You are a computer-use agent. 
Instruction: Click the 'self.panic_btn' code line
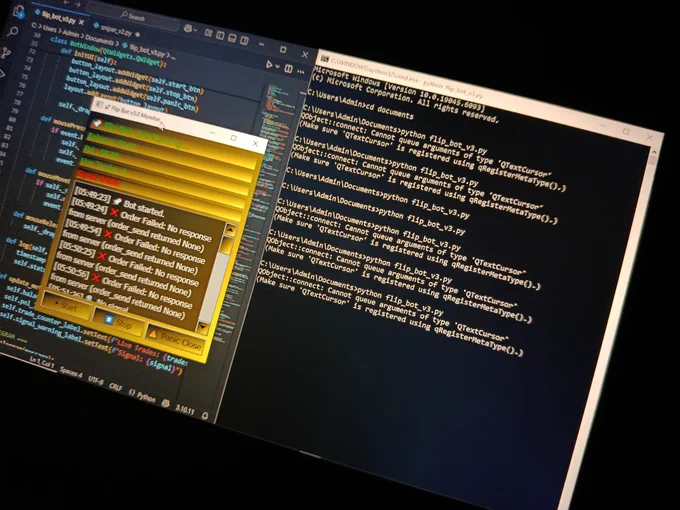coord(131,94)
